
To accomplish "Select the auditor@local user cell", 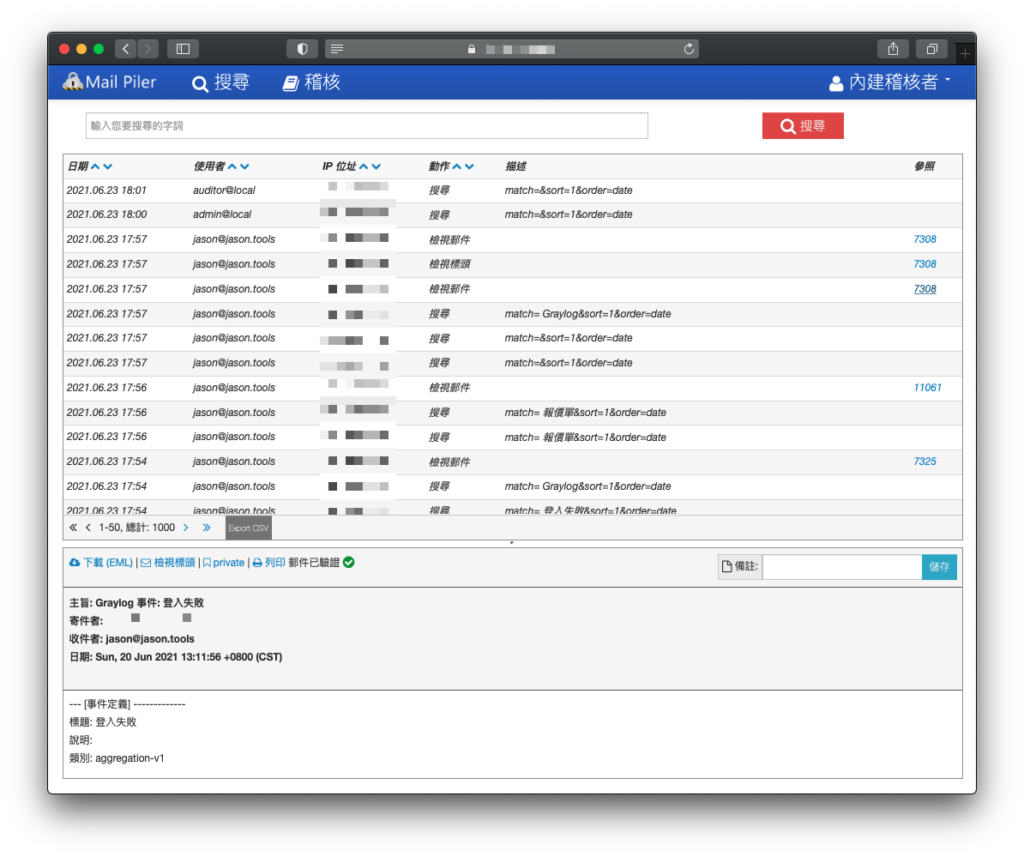I will (x=224, y=190).
